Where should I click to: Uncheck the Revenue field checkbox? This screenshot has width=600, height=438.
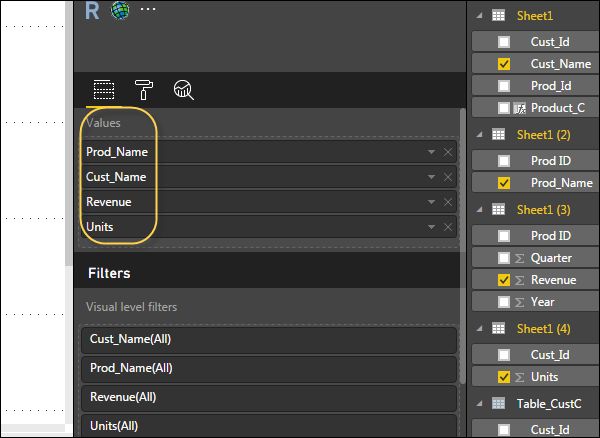point(504,280)
